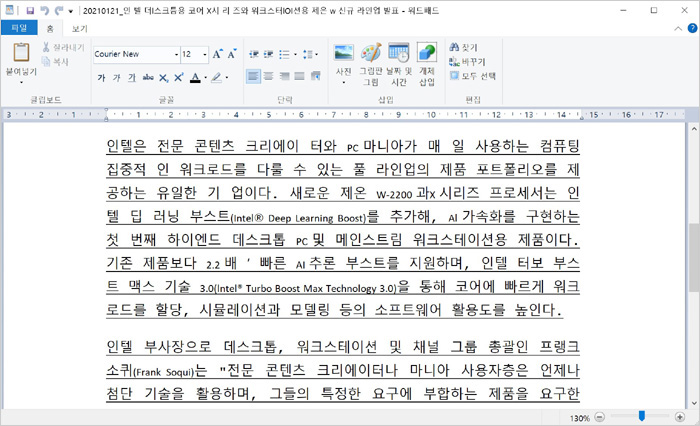
Task: Click the Cut scissors icon
Action: point(46,47)
